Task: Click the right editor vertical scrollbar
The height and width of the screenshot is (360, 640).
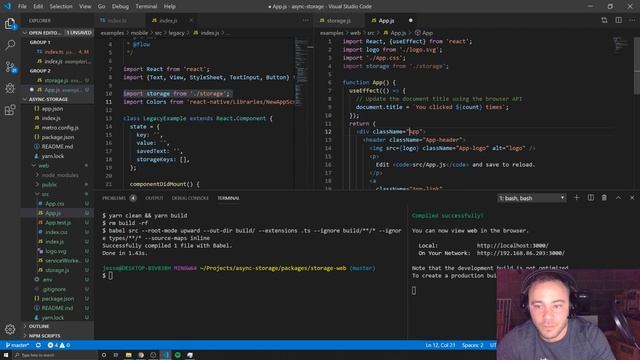Action: (x=637, y=65)
